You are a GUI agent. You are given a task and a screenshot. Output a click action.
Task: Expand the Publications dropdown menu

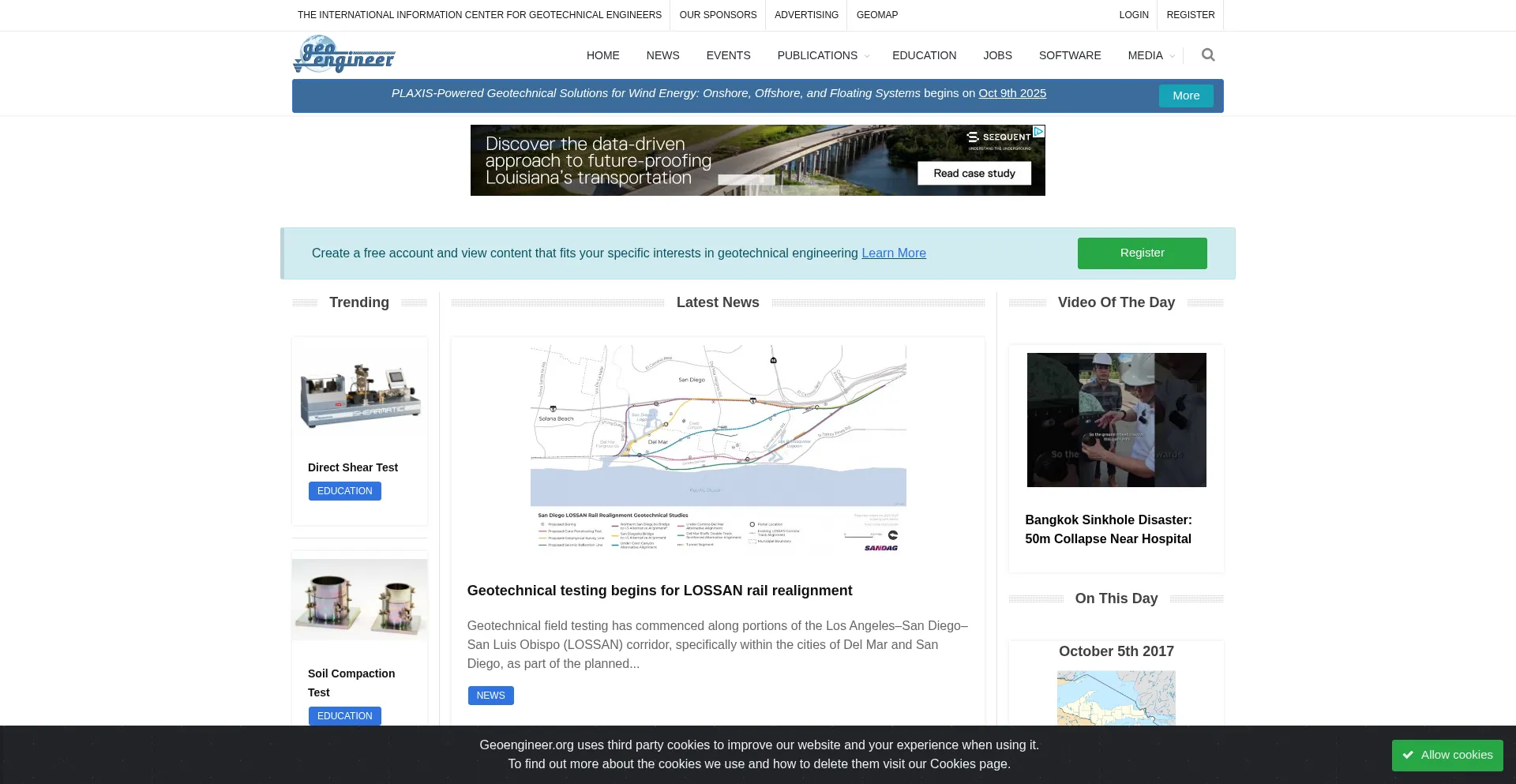[x=822, y=55]
